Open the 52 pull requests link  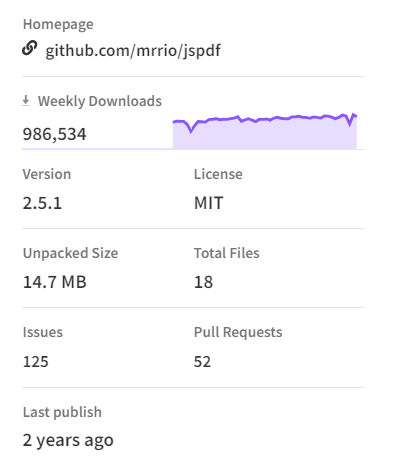tap(202, 362)
